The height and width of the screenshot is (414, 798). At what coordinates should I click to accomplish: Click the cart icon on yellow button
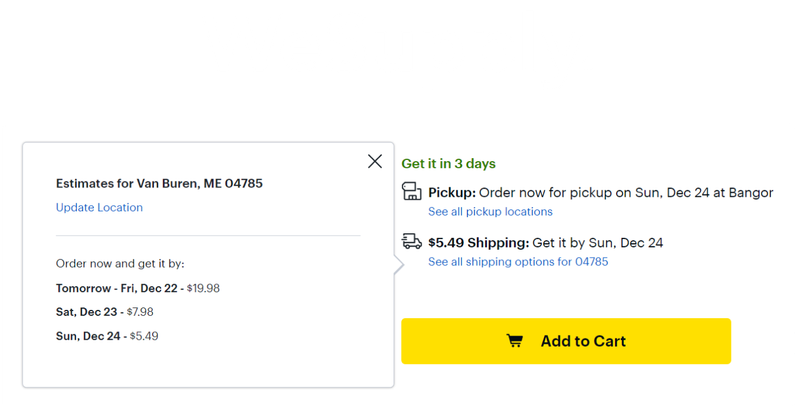514,341
